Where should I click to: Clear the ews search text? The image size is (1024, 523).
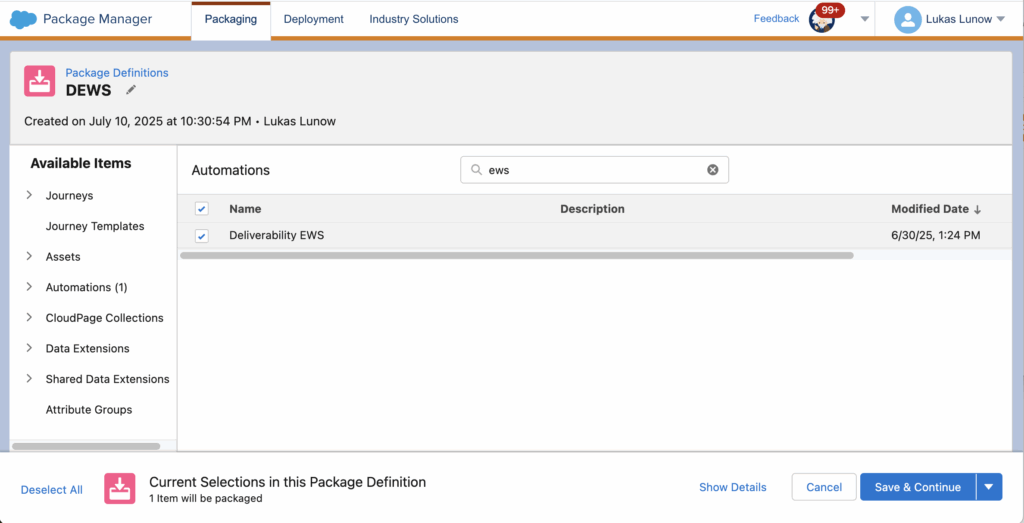click(x=712, y=170)
